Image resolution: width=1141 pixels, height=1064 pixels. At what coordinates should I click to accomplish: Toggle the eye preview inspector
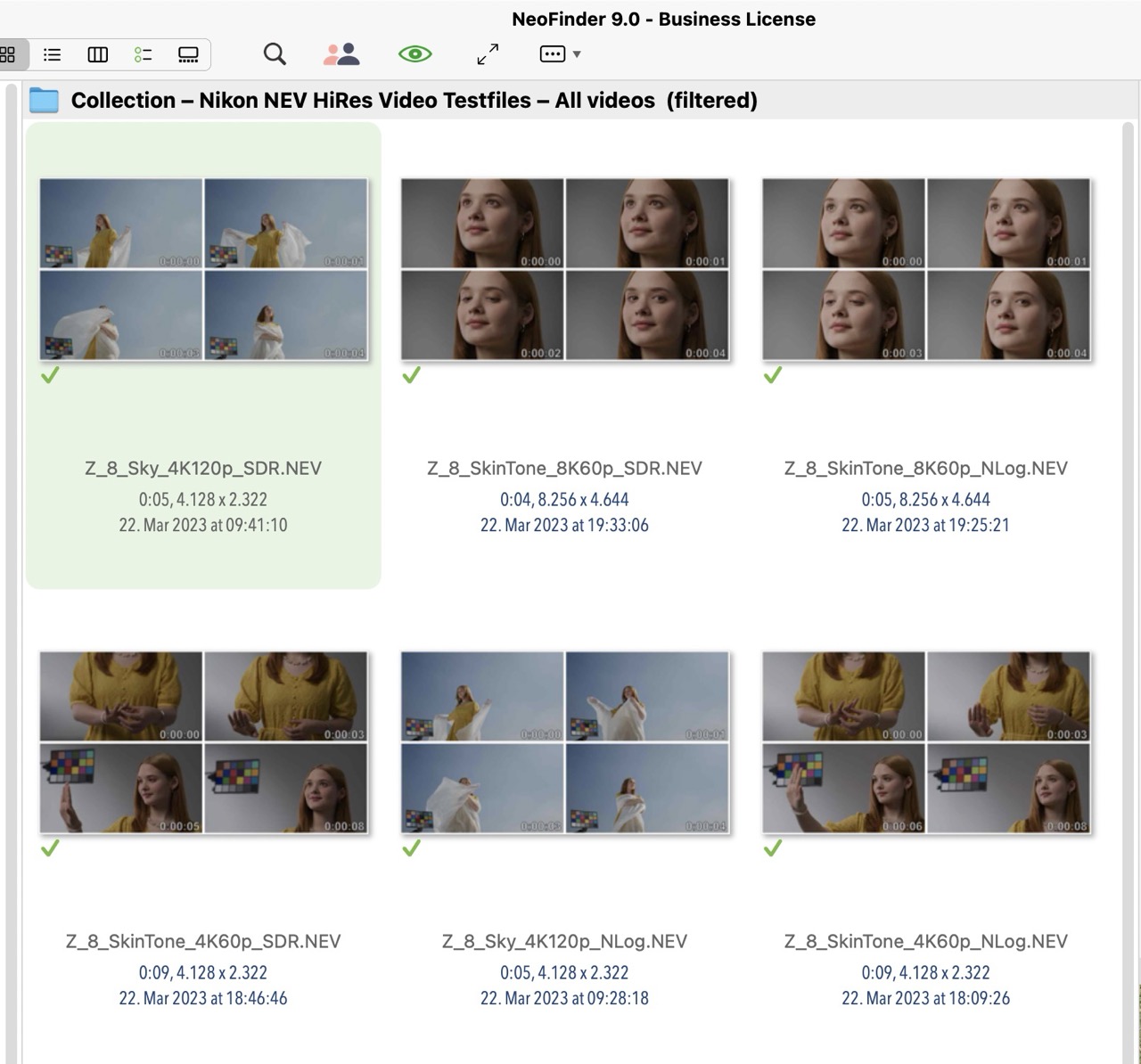point(415,53)
